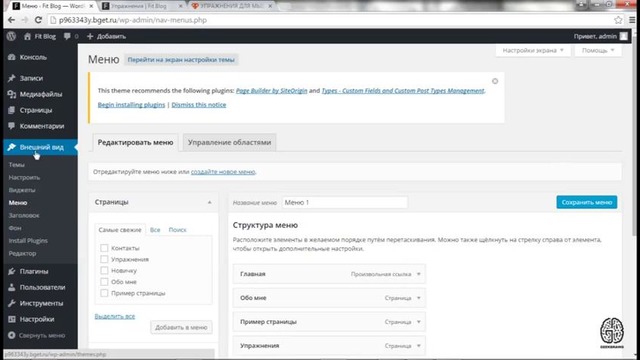The image size is (640, 360).
Task: Click the browser address bar
Action: (331, 20)
